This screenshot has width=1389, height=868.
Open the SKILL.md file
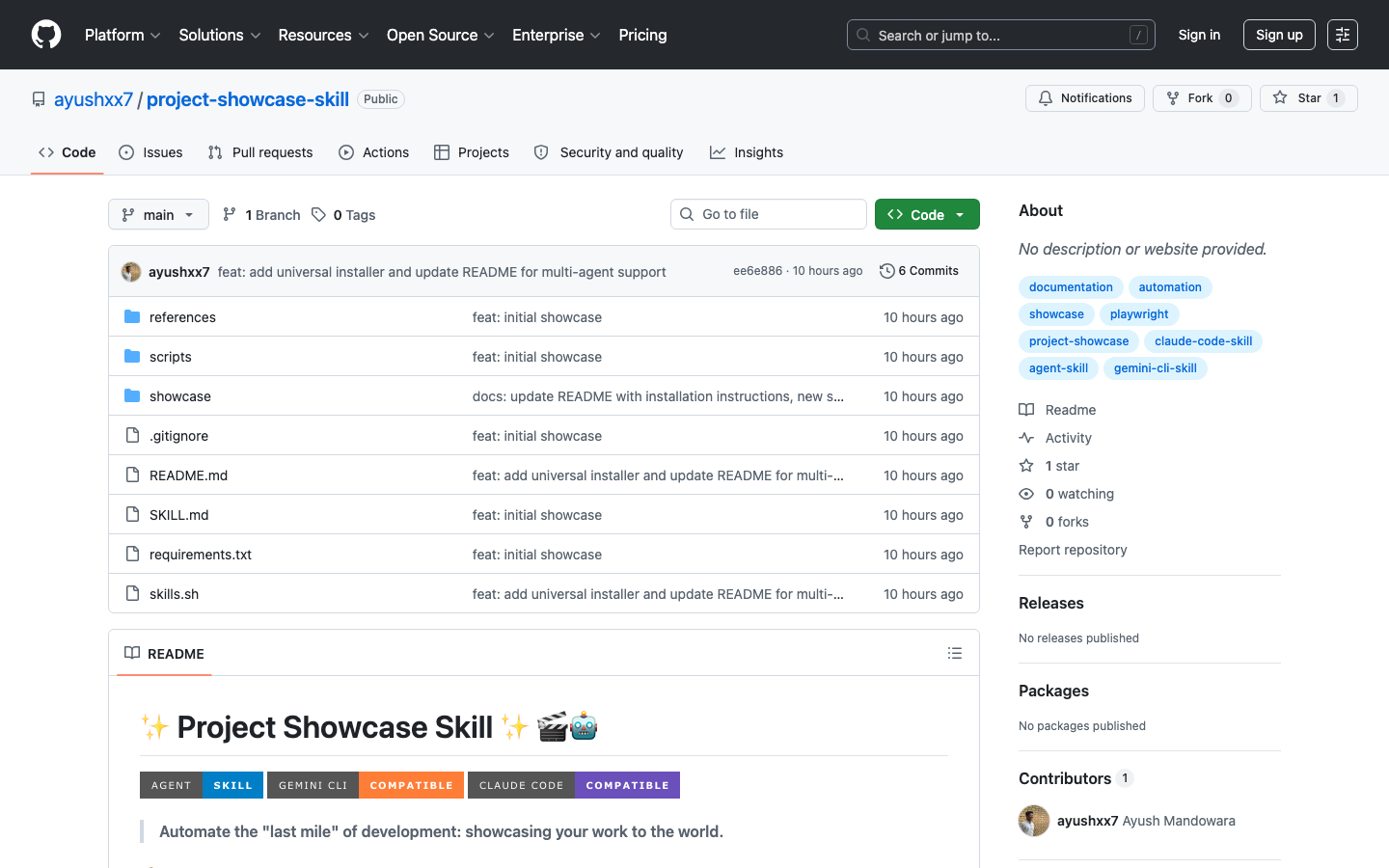pyautogui.click(x=178, y=515)
